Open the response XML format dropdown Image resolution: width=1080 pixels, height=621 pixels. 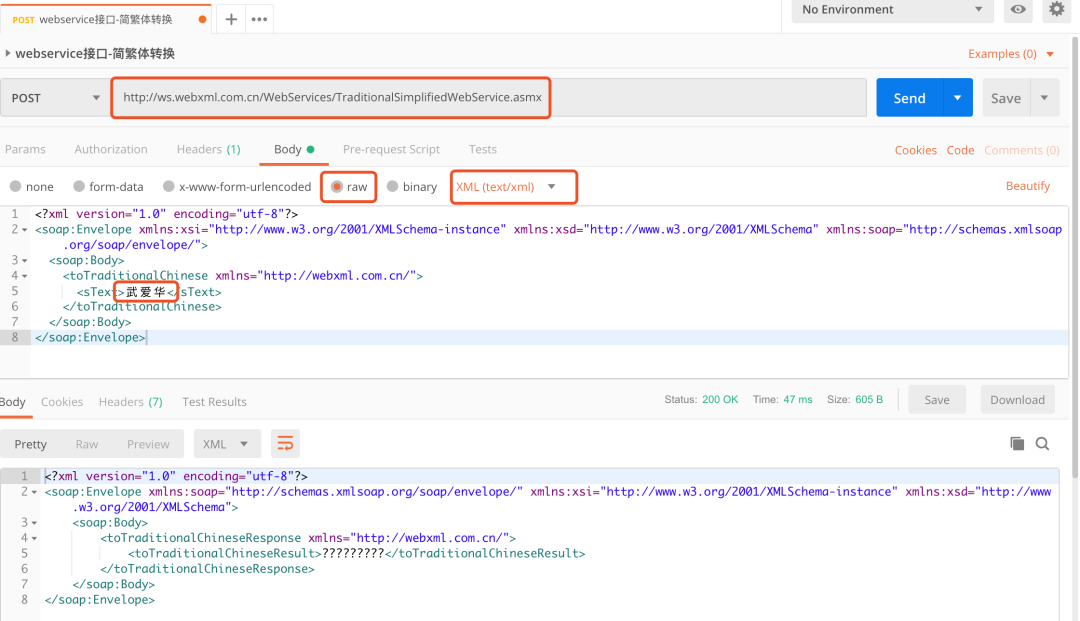227,444
